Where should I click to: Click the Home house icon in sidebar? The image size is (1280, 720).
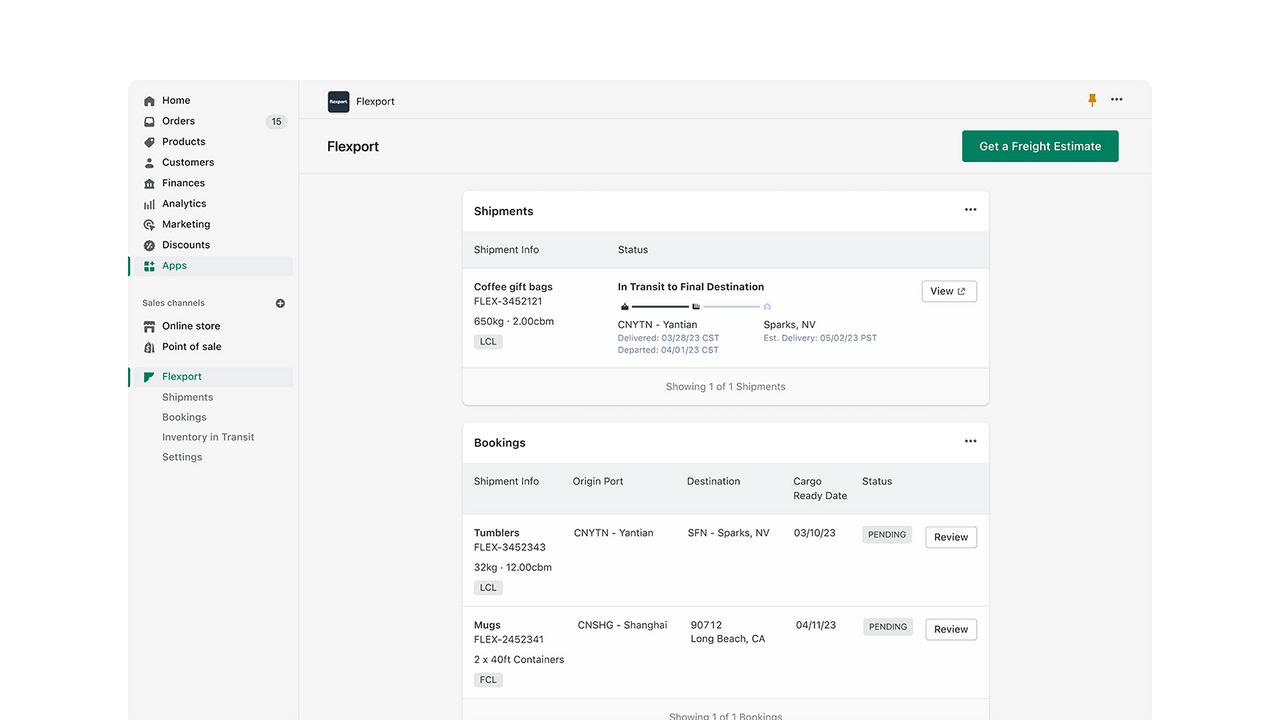tap(149, 101)
